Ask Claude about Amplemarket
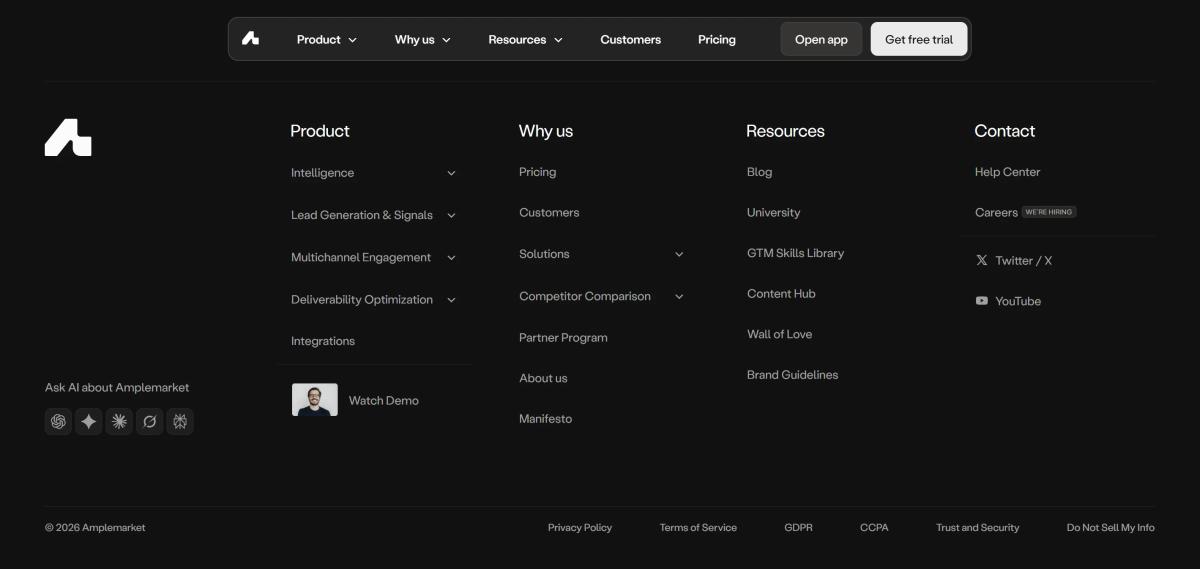The width and height of the screenshot is (1200, 569). point(119,421)
